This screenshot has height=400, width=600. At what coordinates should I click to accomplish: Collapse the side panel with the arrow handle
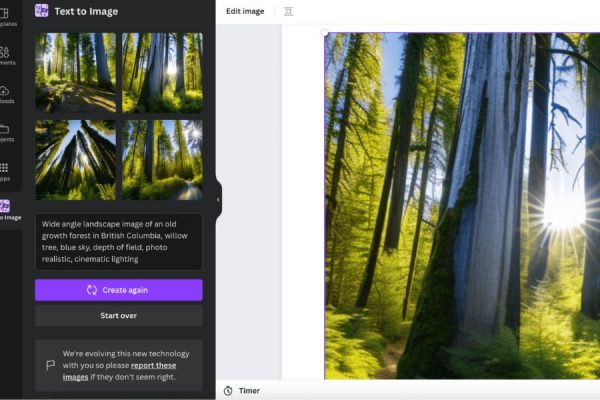(x=218, y=199)
